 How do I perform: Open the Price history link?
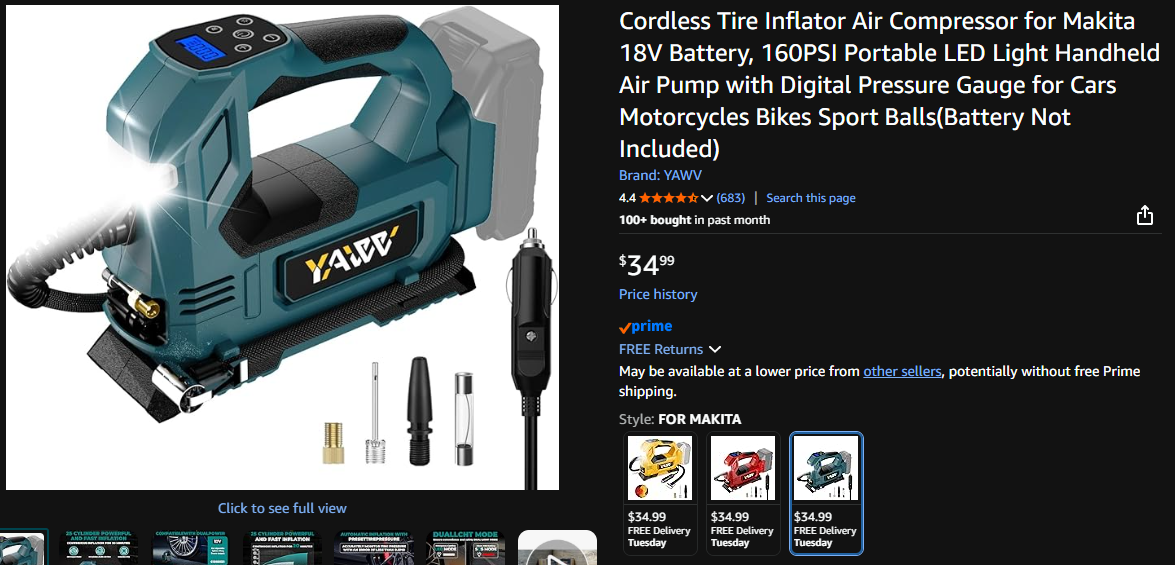[658, 294]
